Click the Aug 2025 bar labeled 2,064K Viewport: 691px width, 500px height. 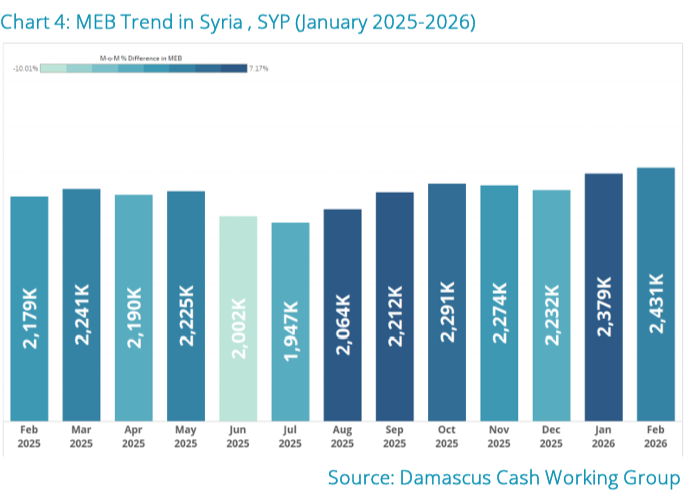(342, 315)
